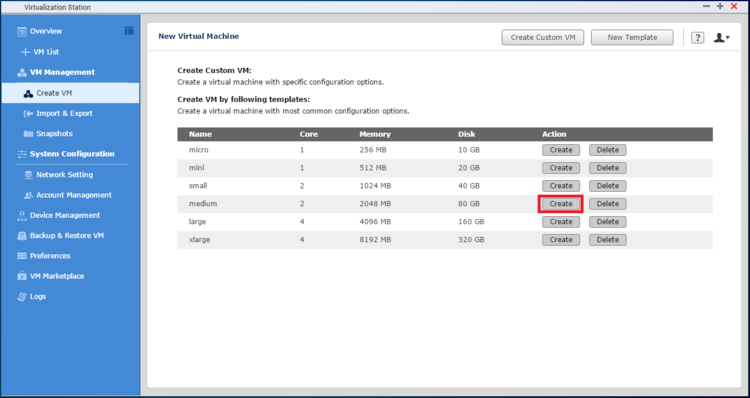Minimize the Virtualization Station window
This screenshot has height=398, width=750.
click(x=706, y=6)
